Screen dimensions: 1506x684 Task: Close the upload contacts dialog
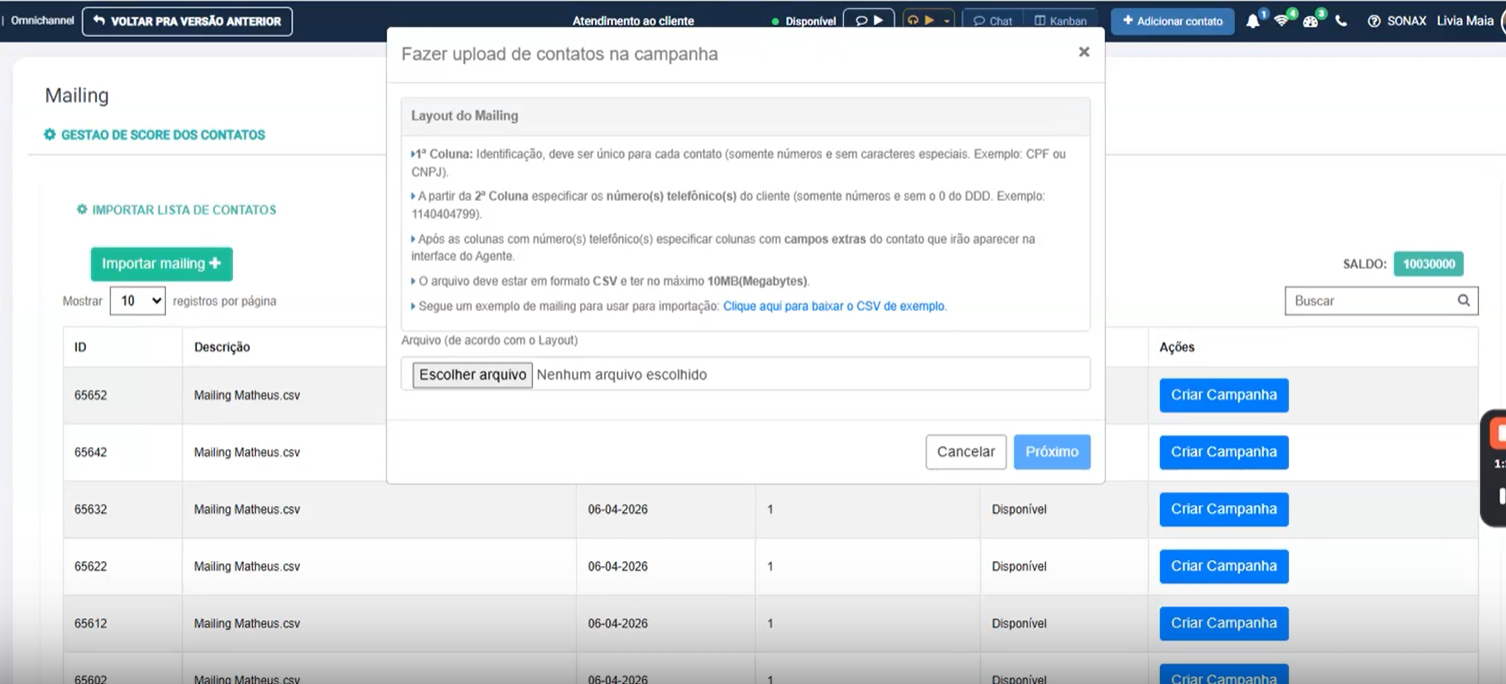point(1084,52)
